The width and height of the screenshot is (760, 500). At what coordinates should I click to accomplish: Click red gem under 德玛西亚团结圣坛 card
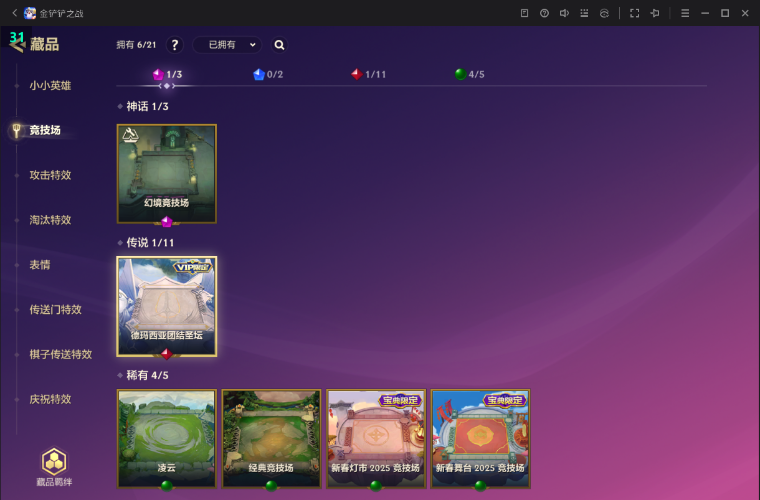tap(167, 354)
